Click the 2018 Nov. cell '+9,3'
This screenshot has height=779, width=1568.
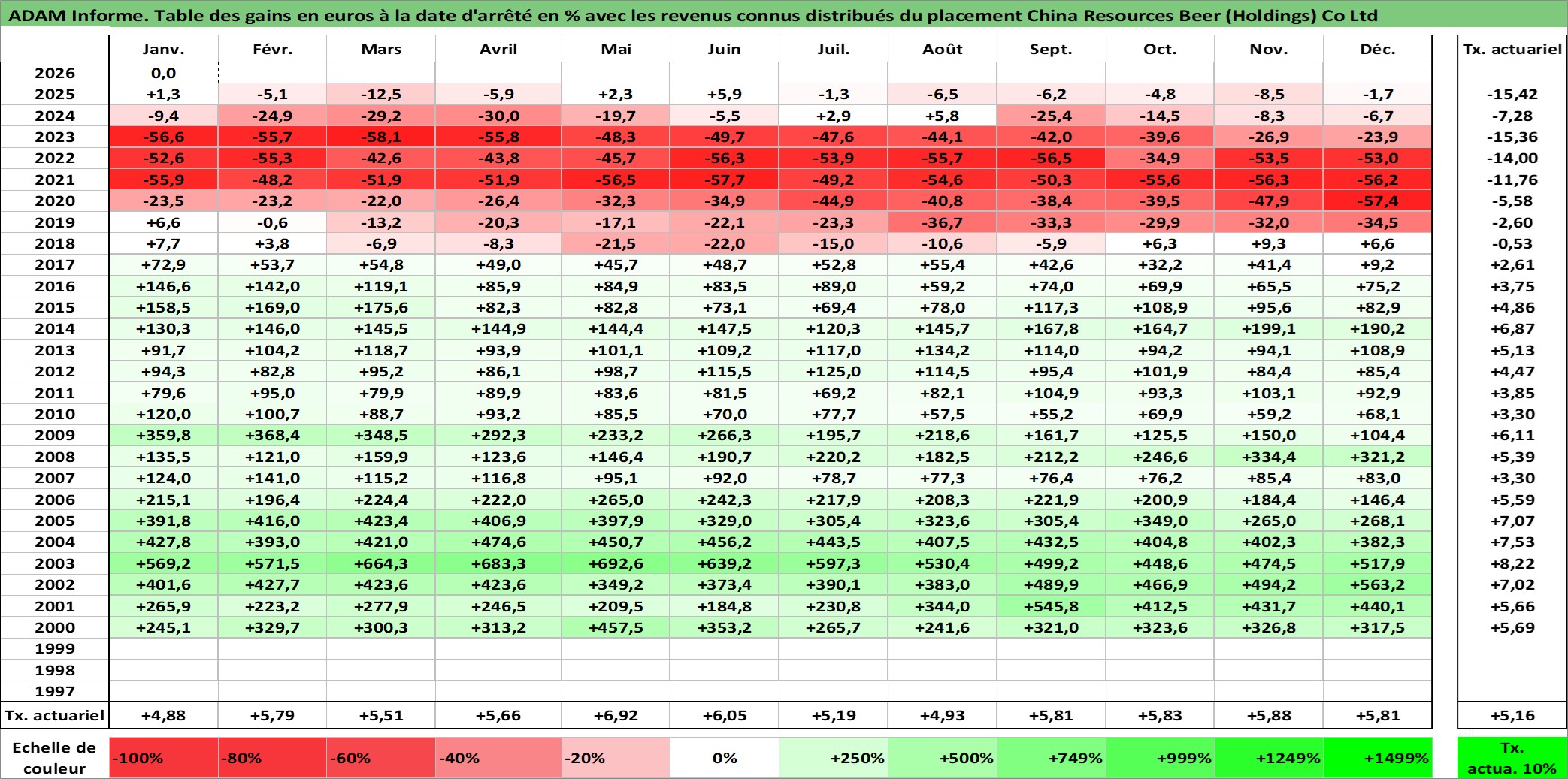1269,243
